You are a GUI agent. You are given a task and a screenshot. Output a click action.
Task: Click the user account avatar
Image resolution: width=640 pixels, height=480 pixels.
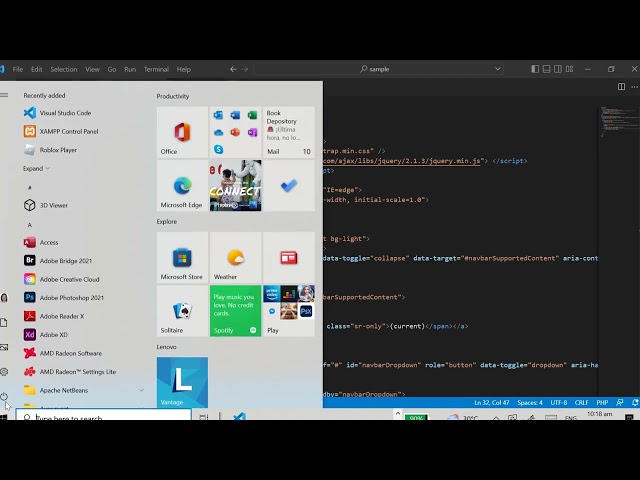coord(4,298)
